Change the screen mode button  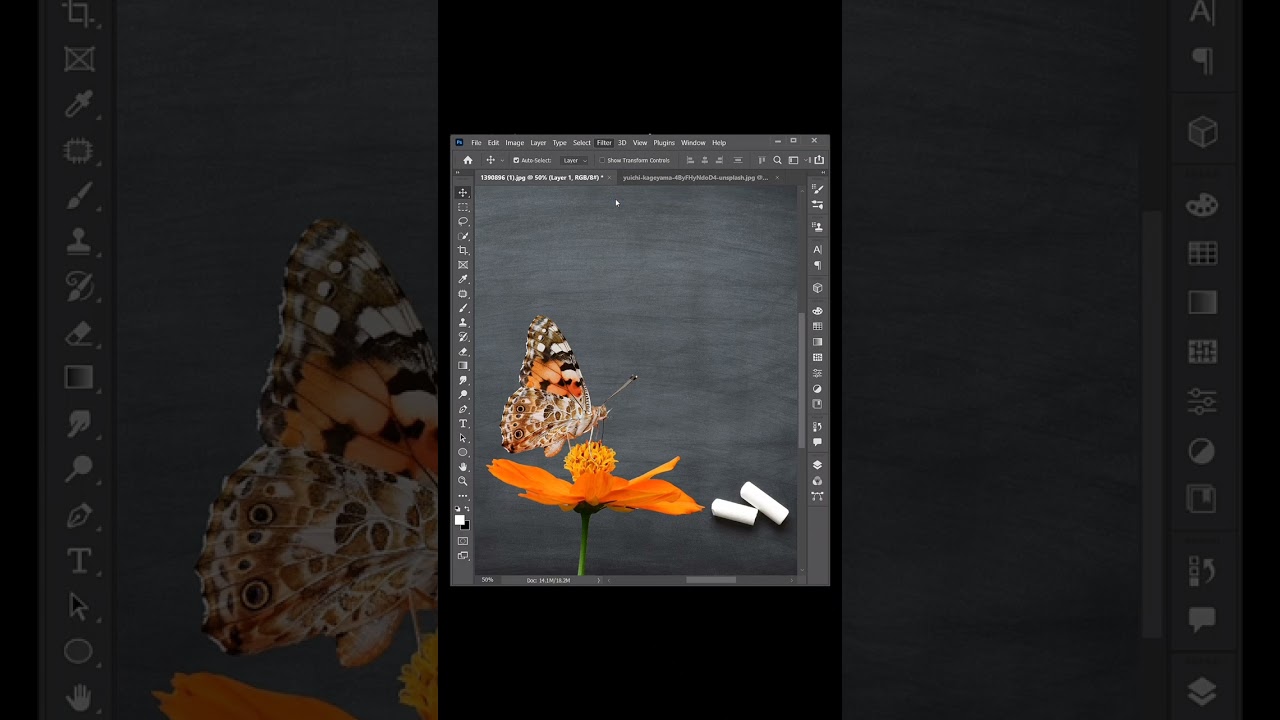point(463,555)
